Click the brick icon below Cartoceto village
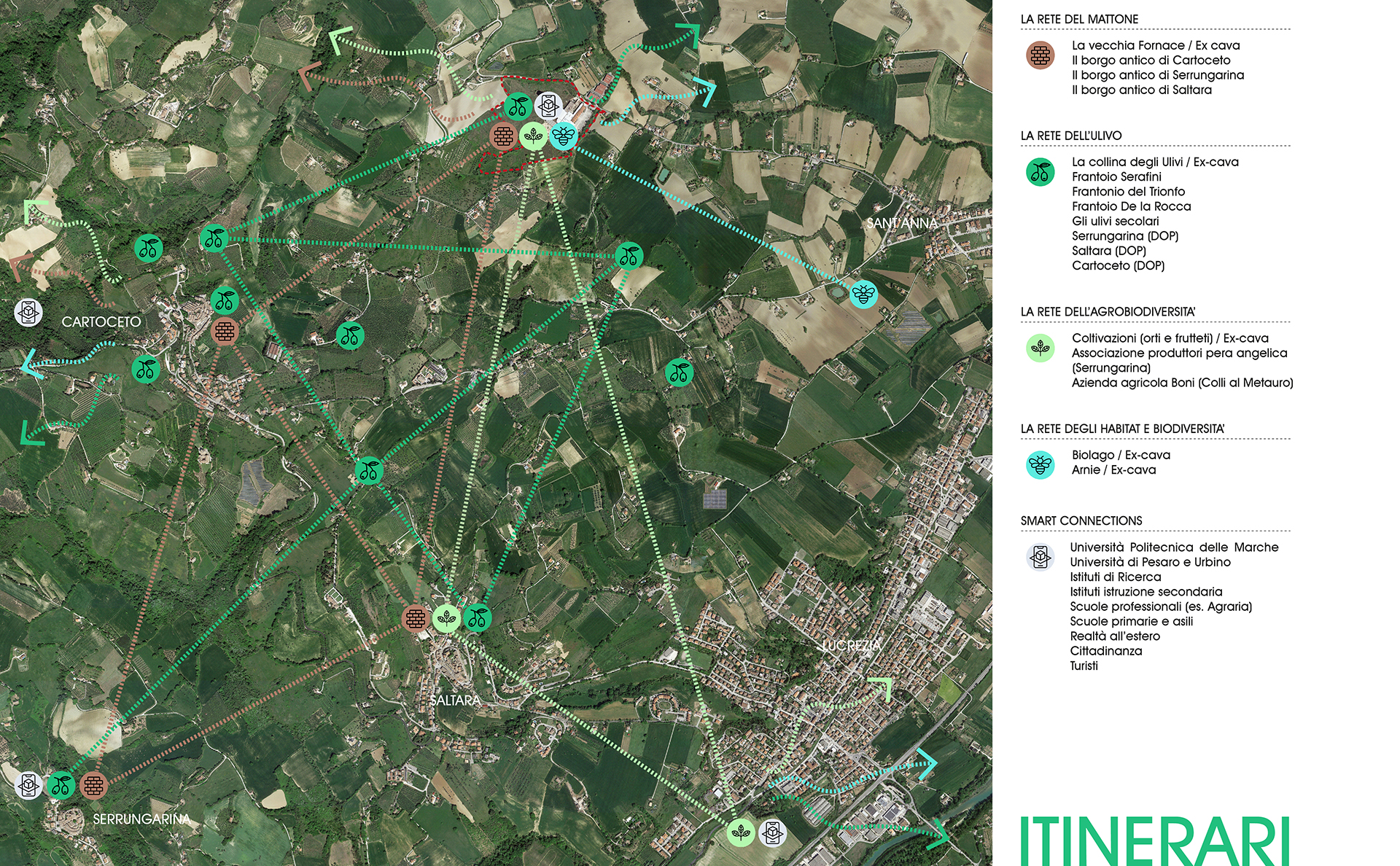Image resolution: width=1400 pixels, height=866 pixels. (x=226, y=332)
